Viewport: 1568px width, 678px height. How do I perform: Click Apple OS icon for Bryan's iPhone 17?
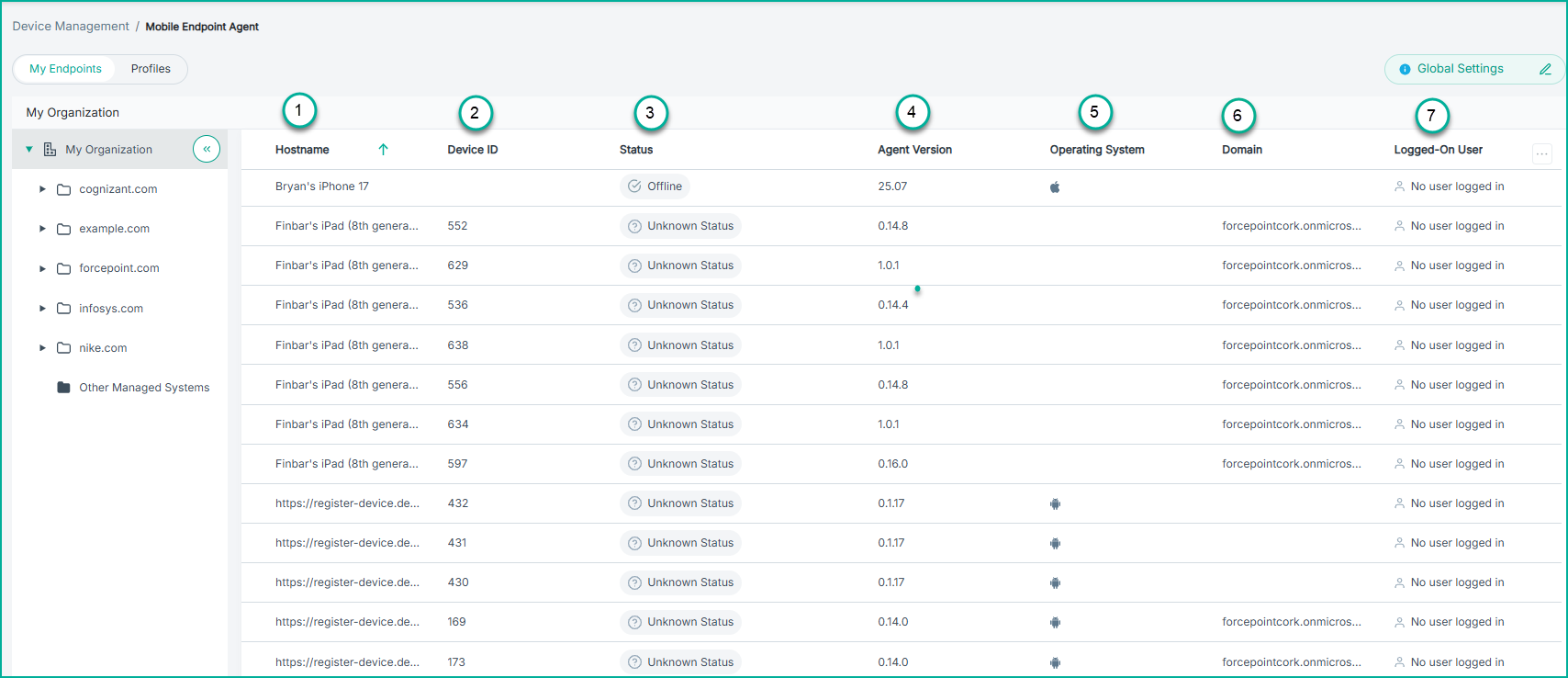1055,187
